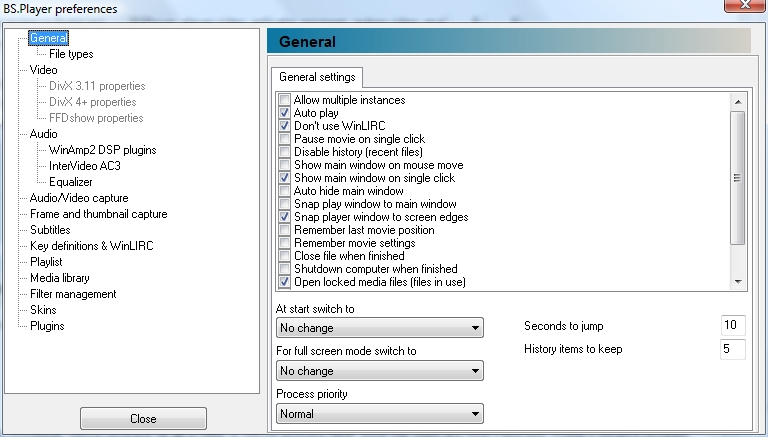Enable Allow multiple instances checkbox
Screen dimensions: 768x437
coord(284,100)
